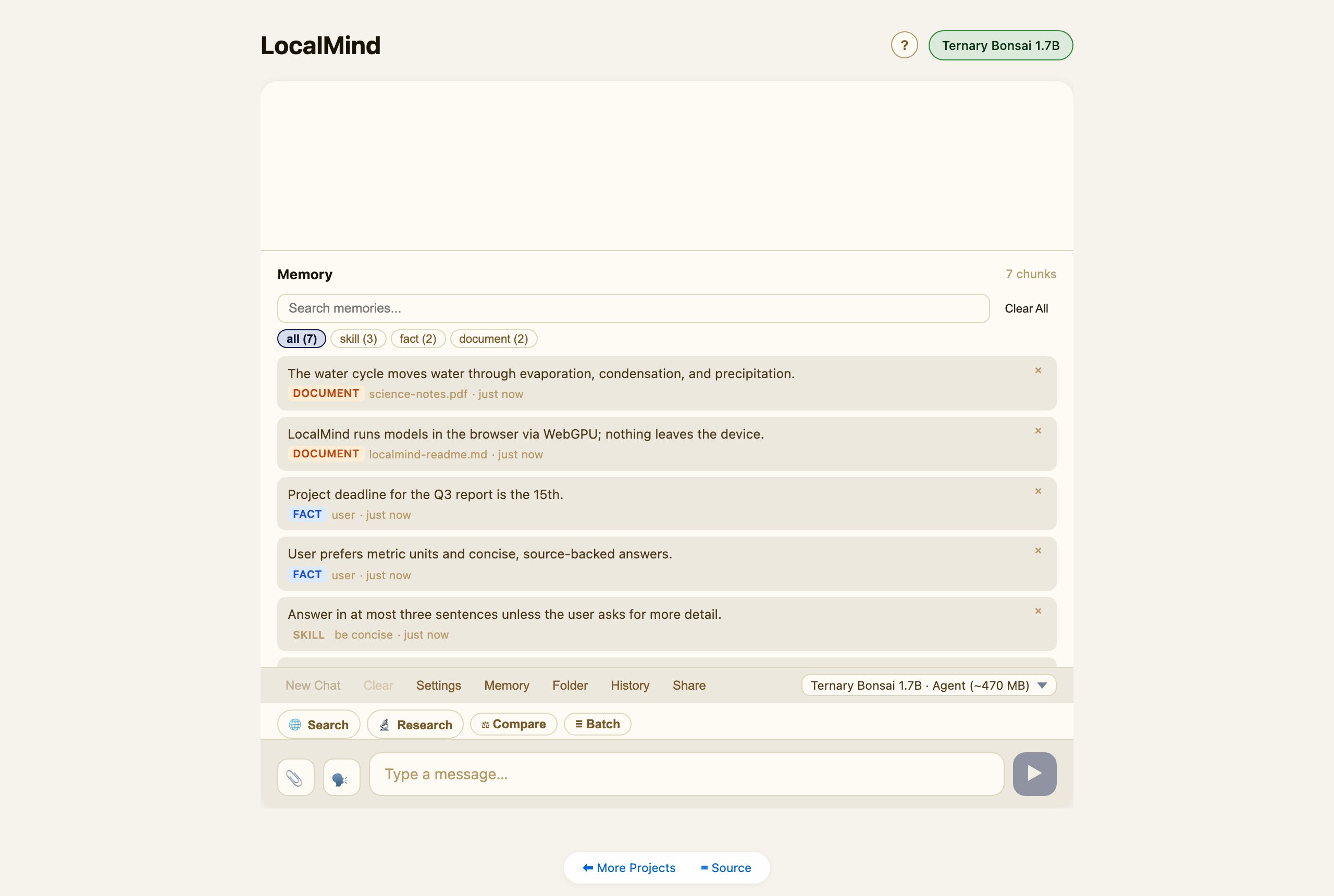Remove the metric units preference fact
The image size is (1334, 896).
(x=1038, y=551)
